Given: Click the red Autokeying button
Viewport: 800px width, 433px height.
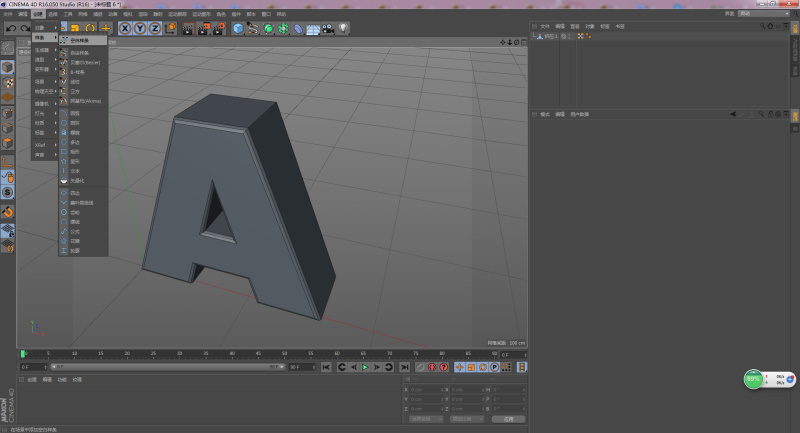Looking at the screenshot, I should (432, 367).
